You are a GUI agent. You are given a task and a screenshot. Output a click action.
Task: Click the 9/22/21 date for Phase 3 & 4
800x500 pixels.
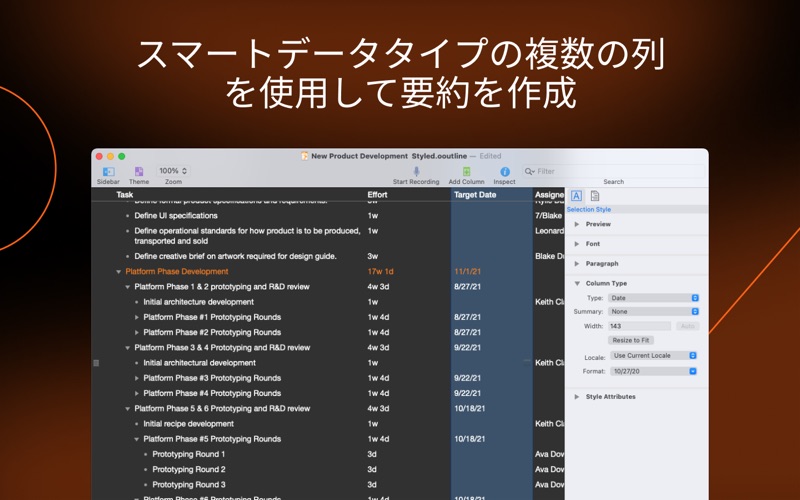[467, 347]
